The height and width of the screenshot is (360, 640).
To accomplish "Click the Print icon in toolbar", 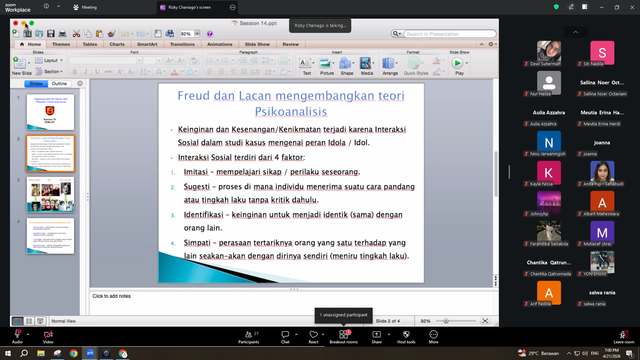I will click(x=62, y=34).
